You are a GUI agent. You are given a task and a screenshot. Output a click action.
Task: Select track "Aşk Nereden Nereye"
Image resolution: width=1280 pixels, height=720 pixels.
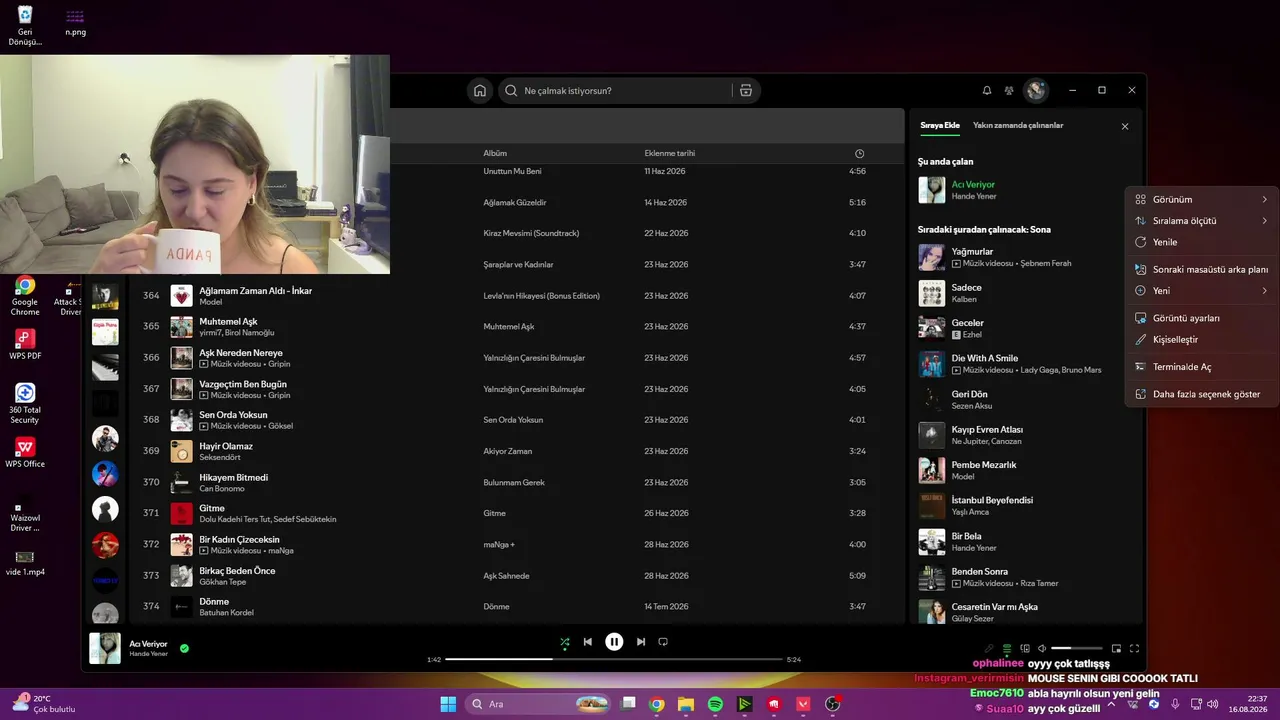point(241,353)
